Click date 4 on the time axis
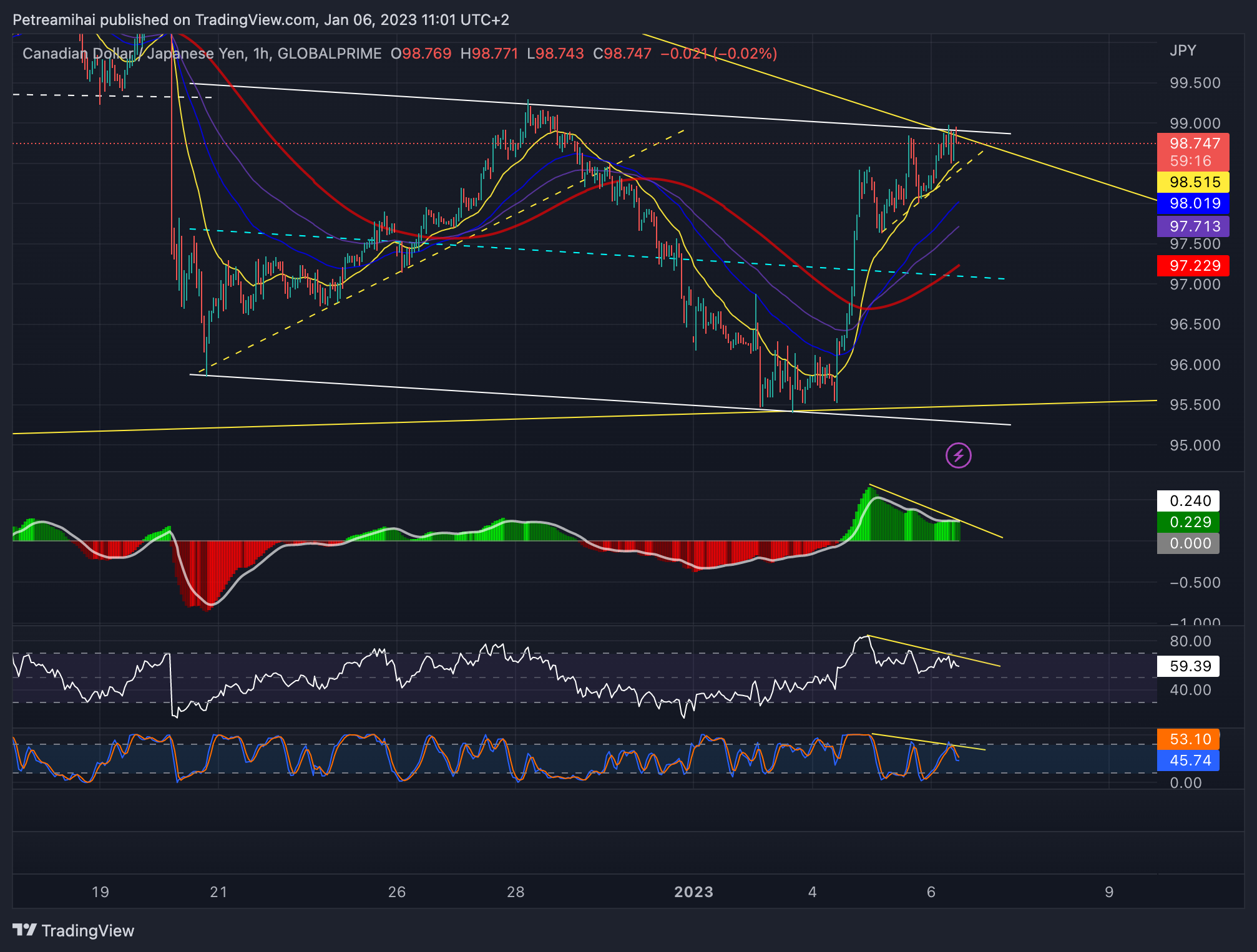The height and width of the screenshot is (952, 1257). click(812, 892)
